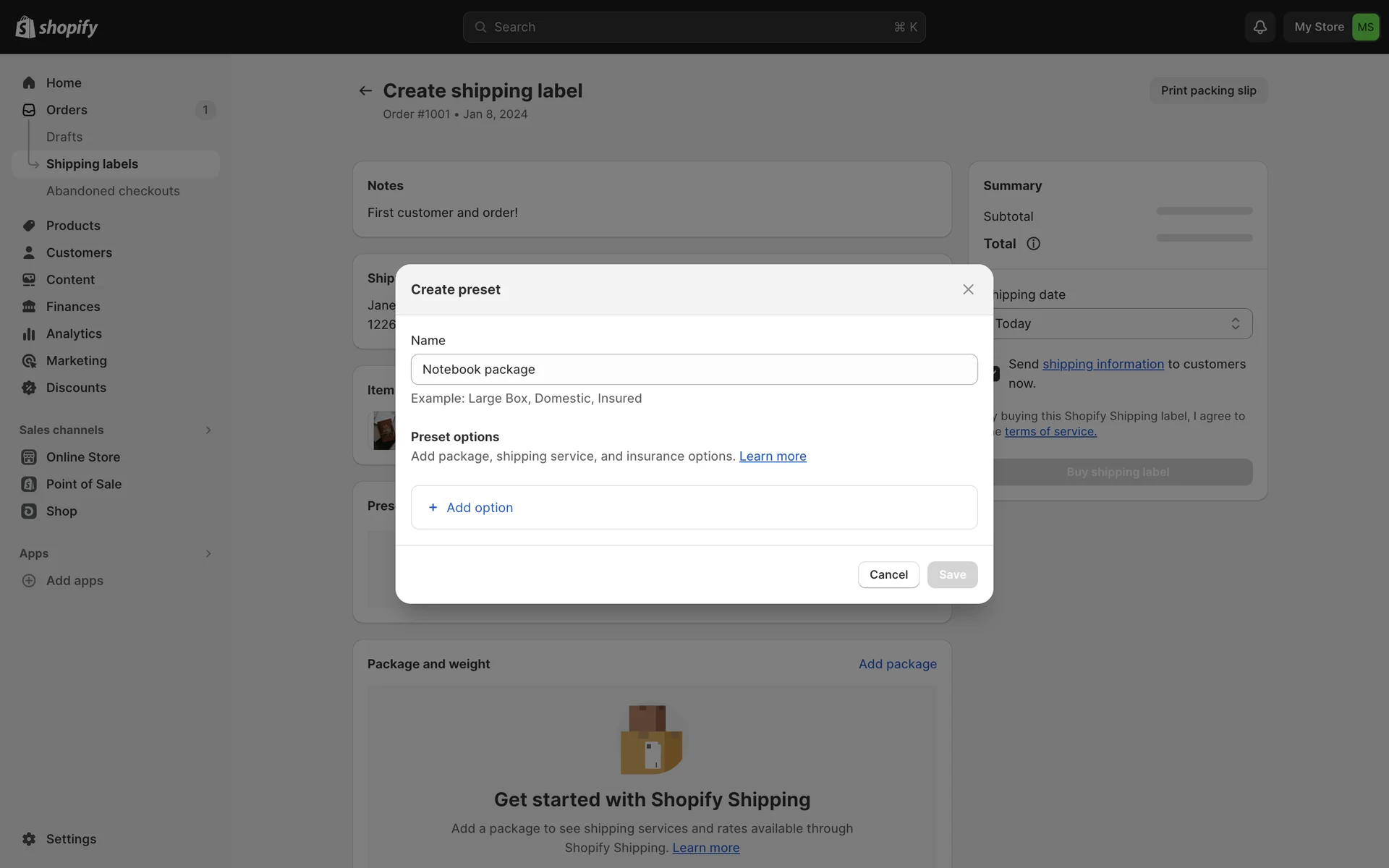Toggle send shipping information checkbox

[996, 373]
